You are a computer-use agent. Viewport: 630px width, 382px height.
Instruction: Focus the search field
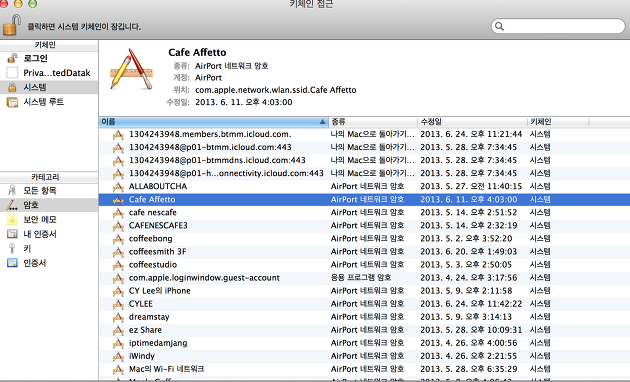pos(558,26)
